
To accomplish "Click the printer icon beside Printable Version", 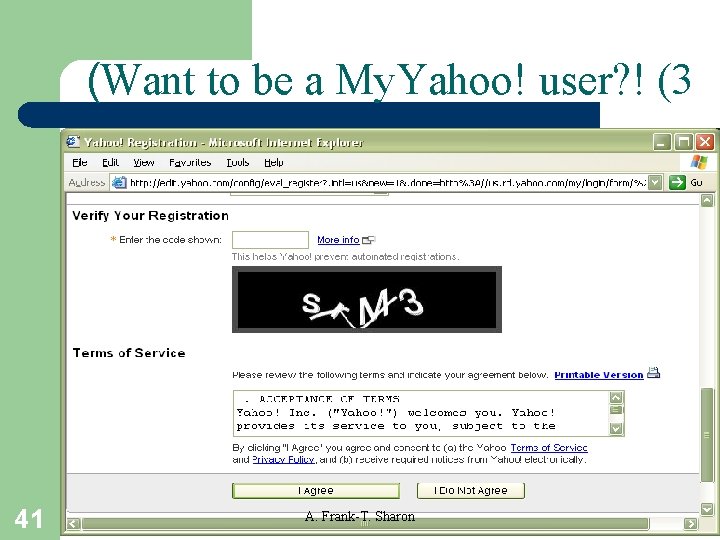I will click(653, 373).
